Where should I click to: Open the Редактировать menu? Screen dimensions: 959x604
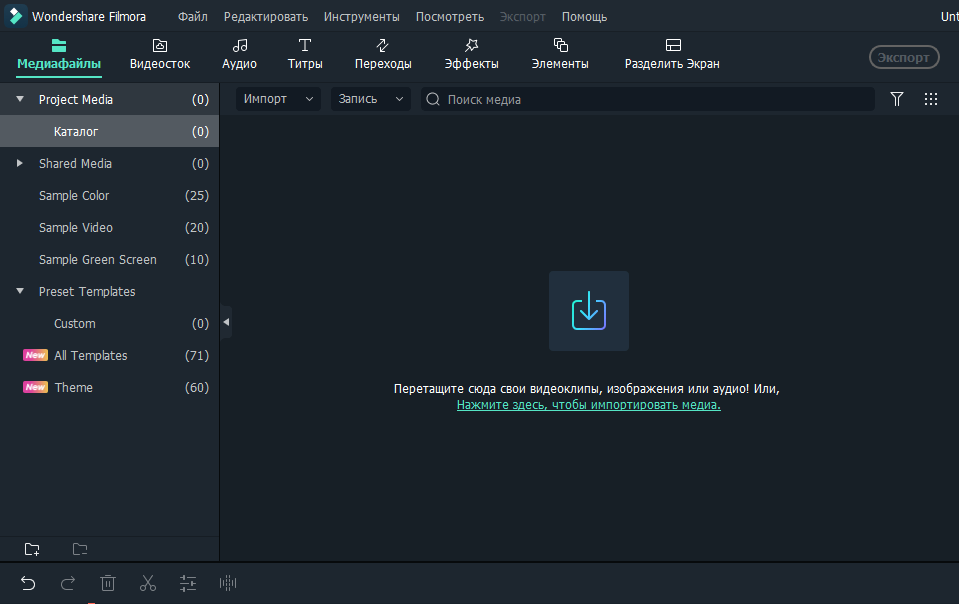[x=265, y=17]
